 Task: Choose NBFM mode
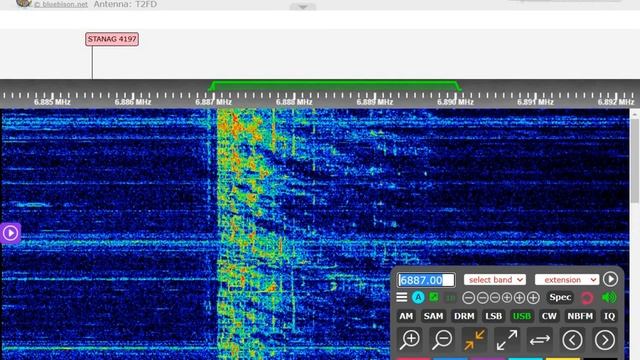click(580, 316)
